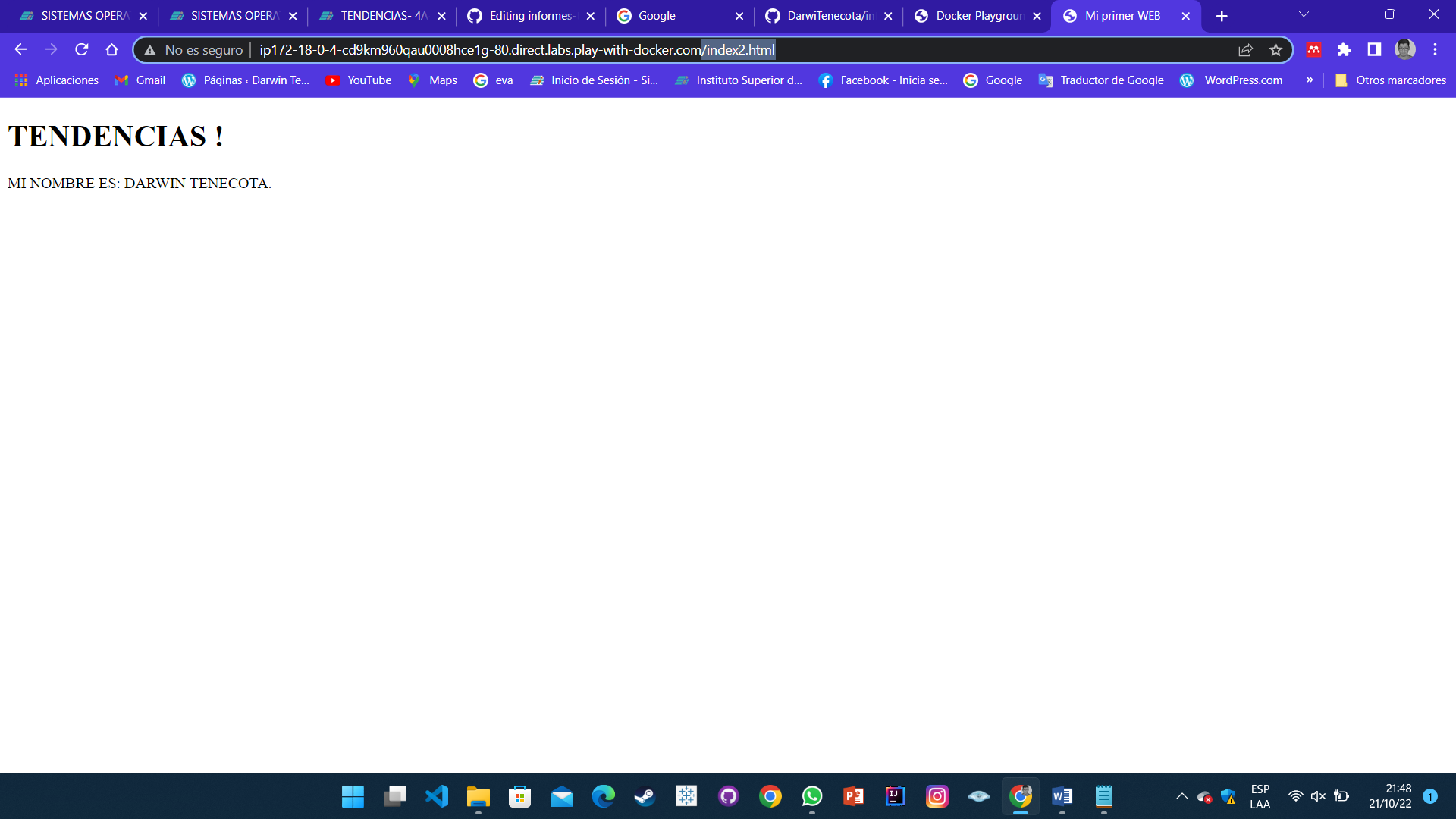Open the Chrome three-dot menu
Screen dimensions: 1456x819
pos(1435,49)
